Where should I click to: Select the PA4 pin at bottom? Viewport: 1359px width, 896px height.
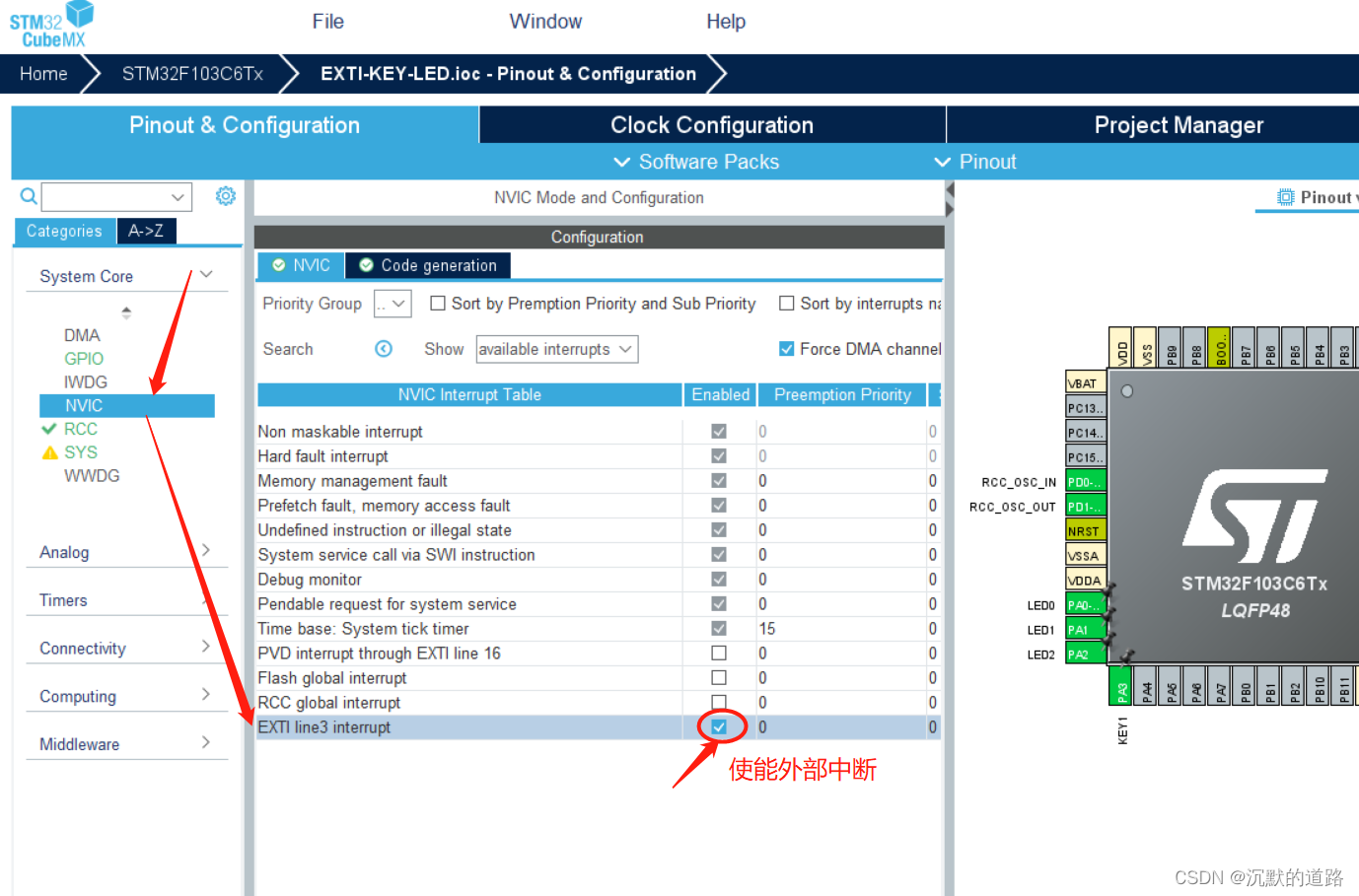[1146, 685]
